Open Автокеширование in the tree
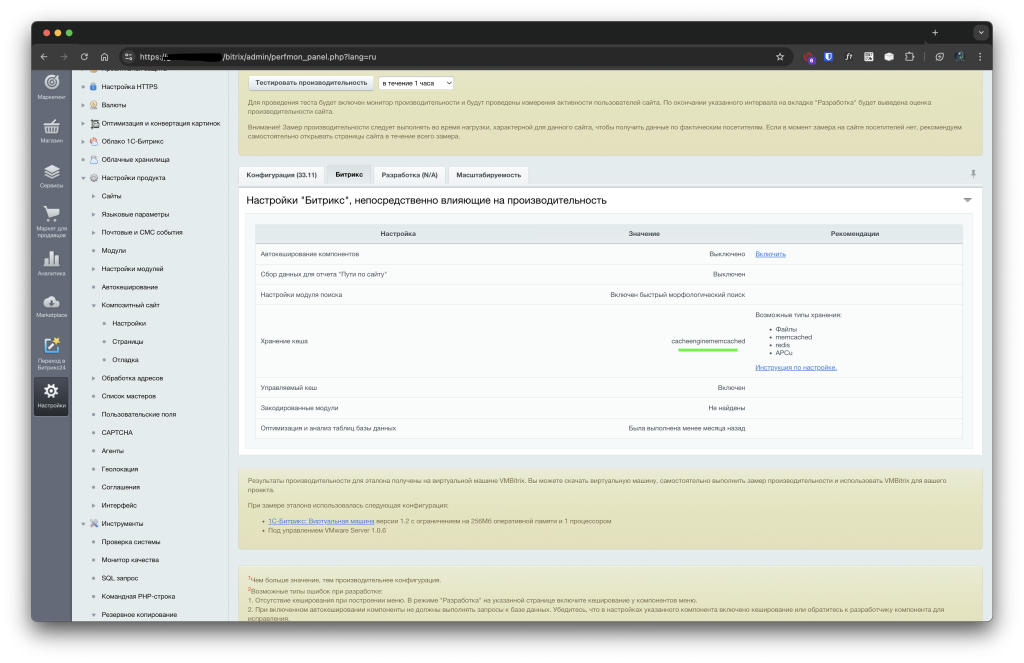This screenshot has height=663, width=1024. click(x=129, y=287)
